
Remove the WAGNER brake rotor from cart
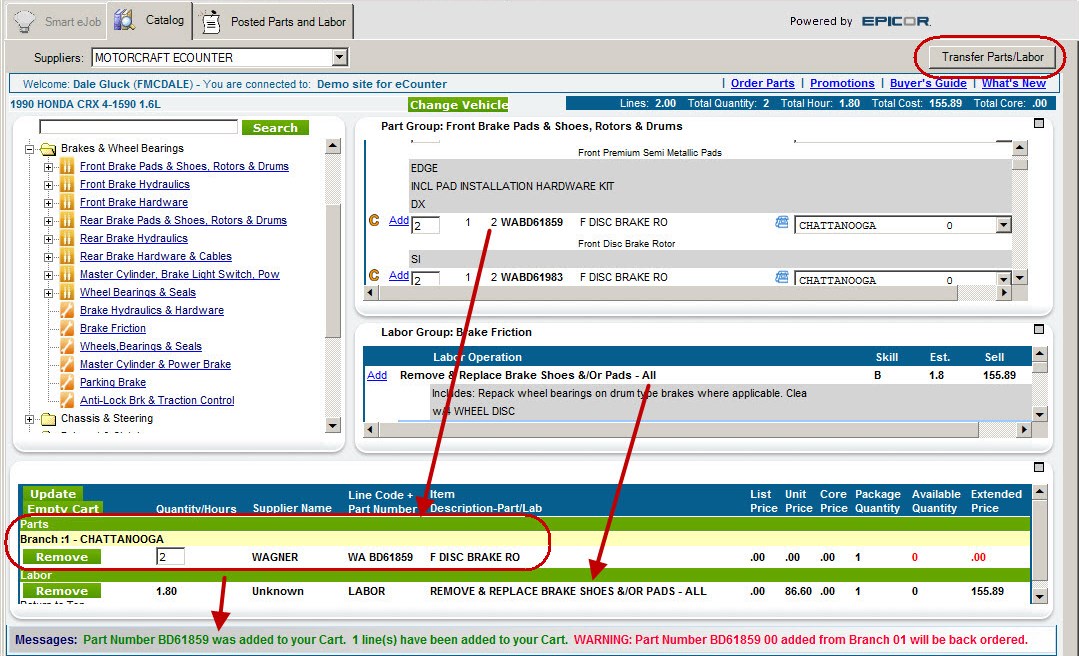(62, 557)
